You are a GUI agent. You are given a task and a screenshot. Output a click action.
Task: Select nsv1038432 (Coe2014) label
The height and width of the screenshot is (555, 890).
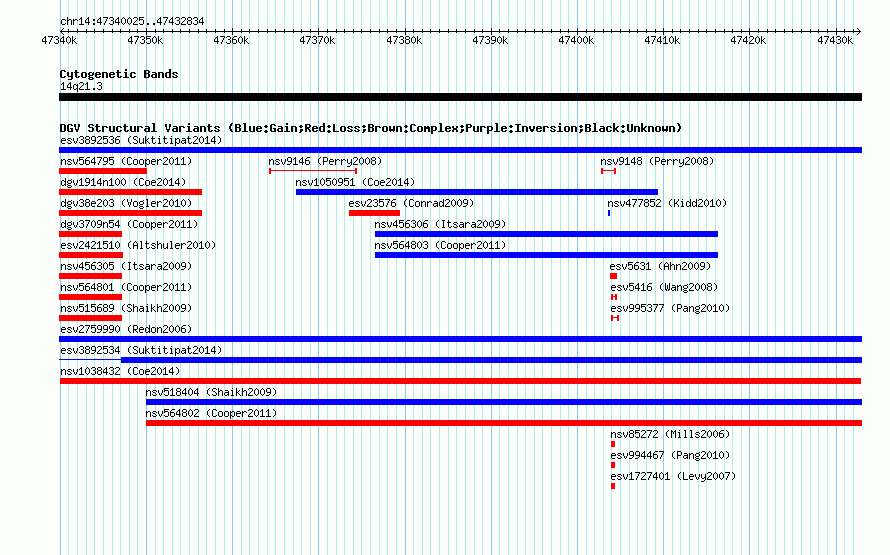tap(120, 371)
